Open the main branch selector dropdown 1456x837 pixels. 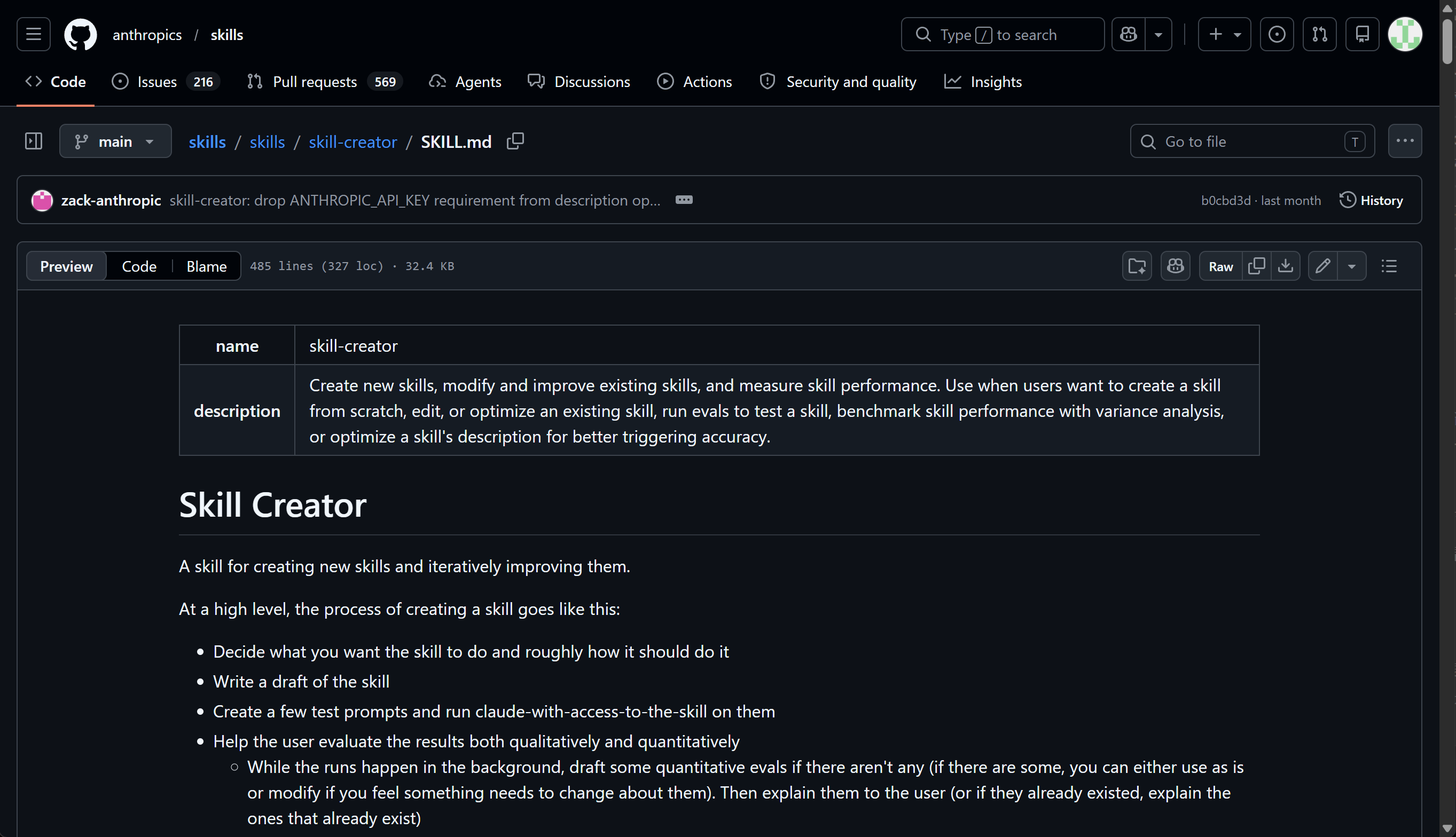point(115,141)
